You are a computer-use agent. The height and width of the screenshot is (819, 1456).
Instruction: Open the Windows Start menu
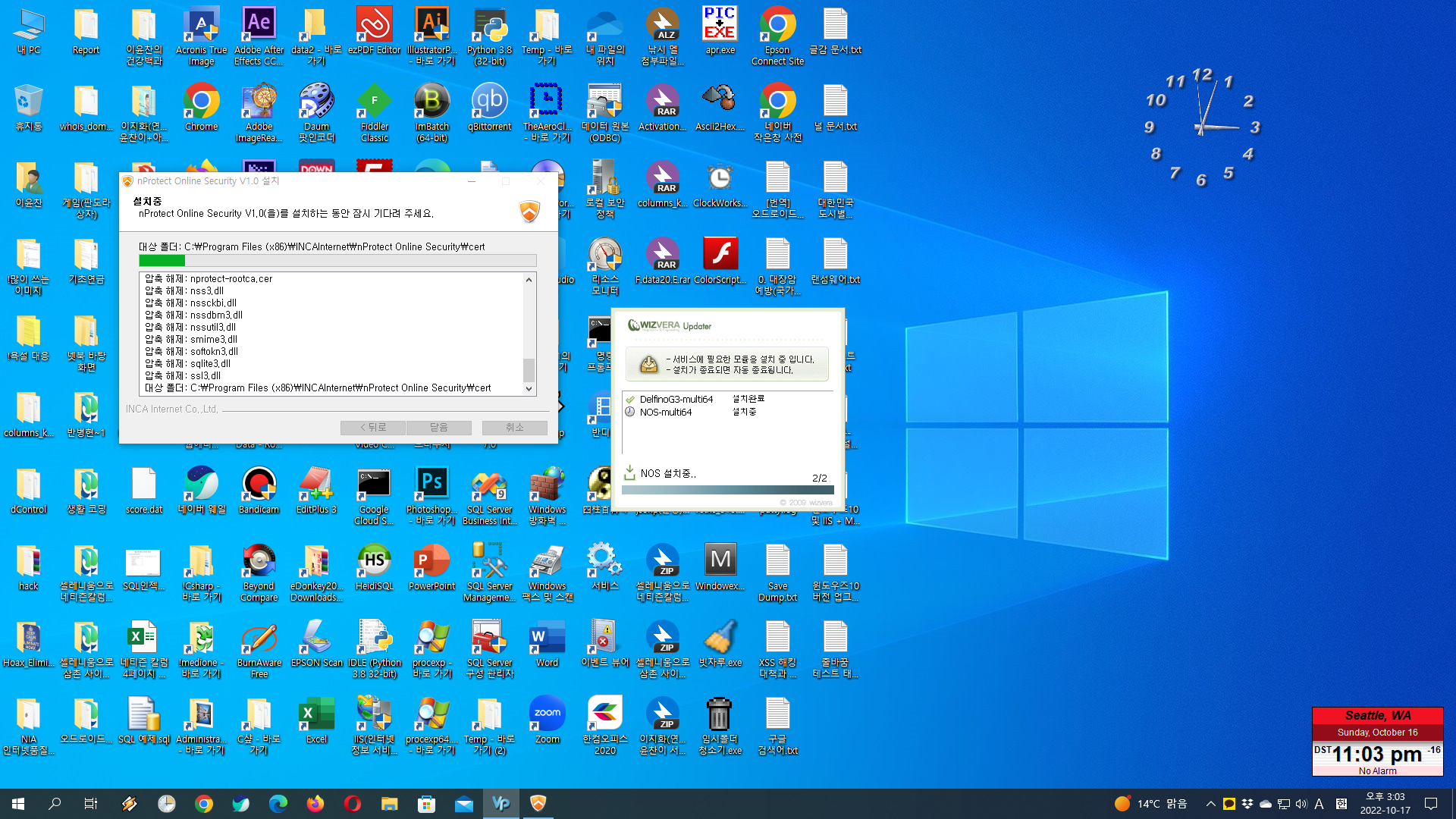18,804
